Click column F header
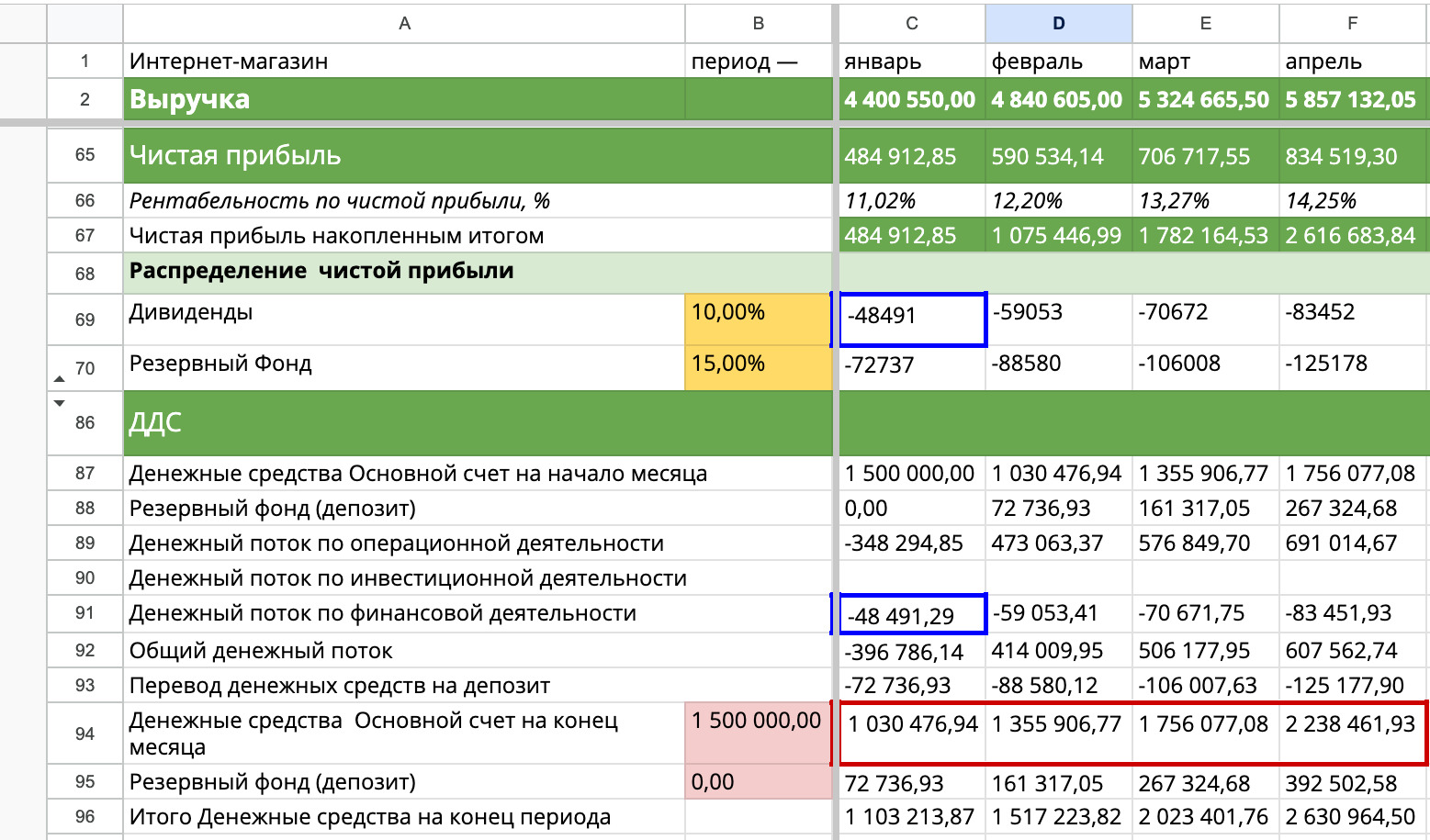The height and width of the screenshot is (840, 1430). click(1352, 24)
